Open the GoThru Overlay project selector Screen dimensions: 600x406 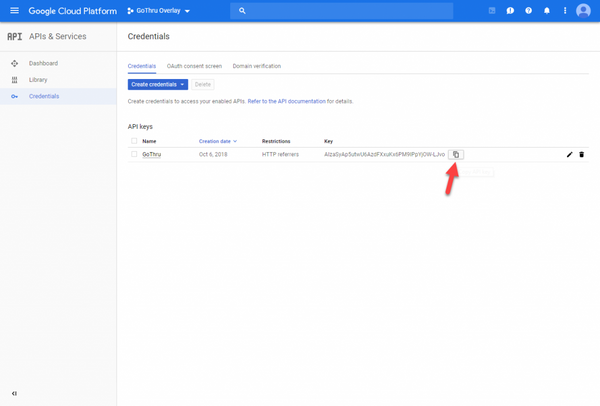(158, 11)
